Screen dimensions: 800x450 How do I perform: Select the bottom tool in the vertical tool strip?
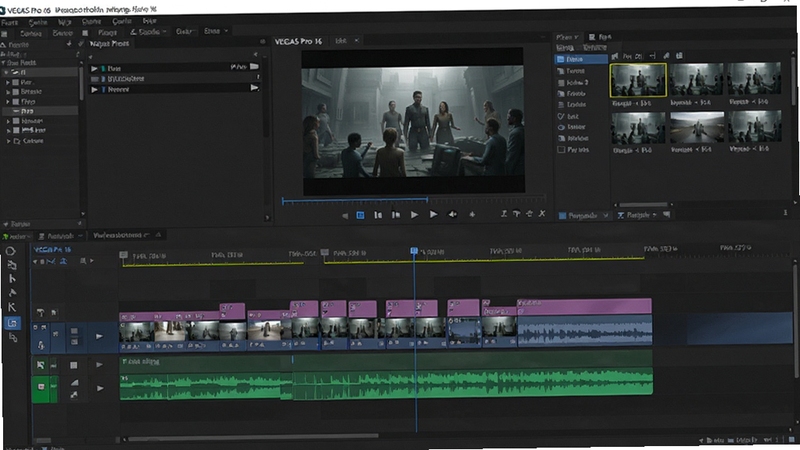coord(13,338)
